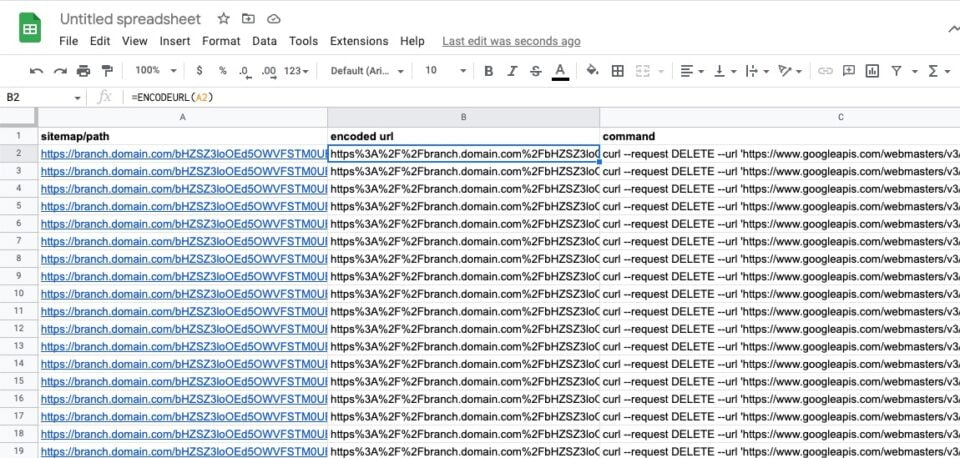This screenshot has height=458, width=960.
Task: Open the File menu
Action: coord(69,41)
